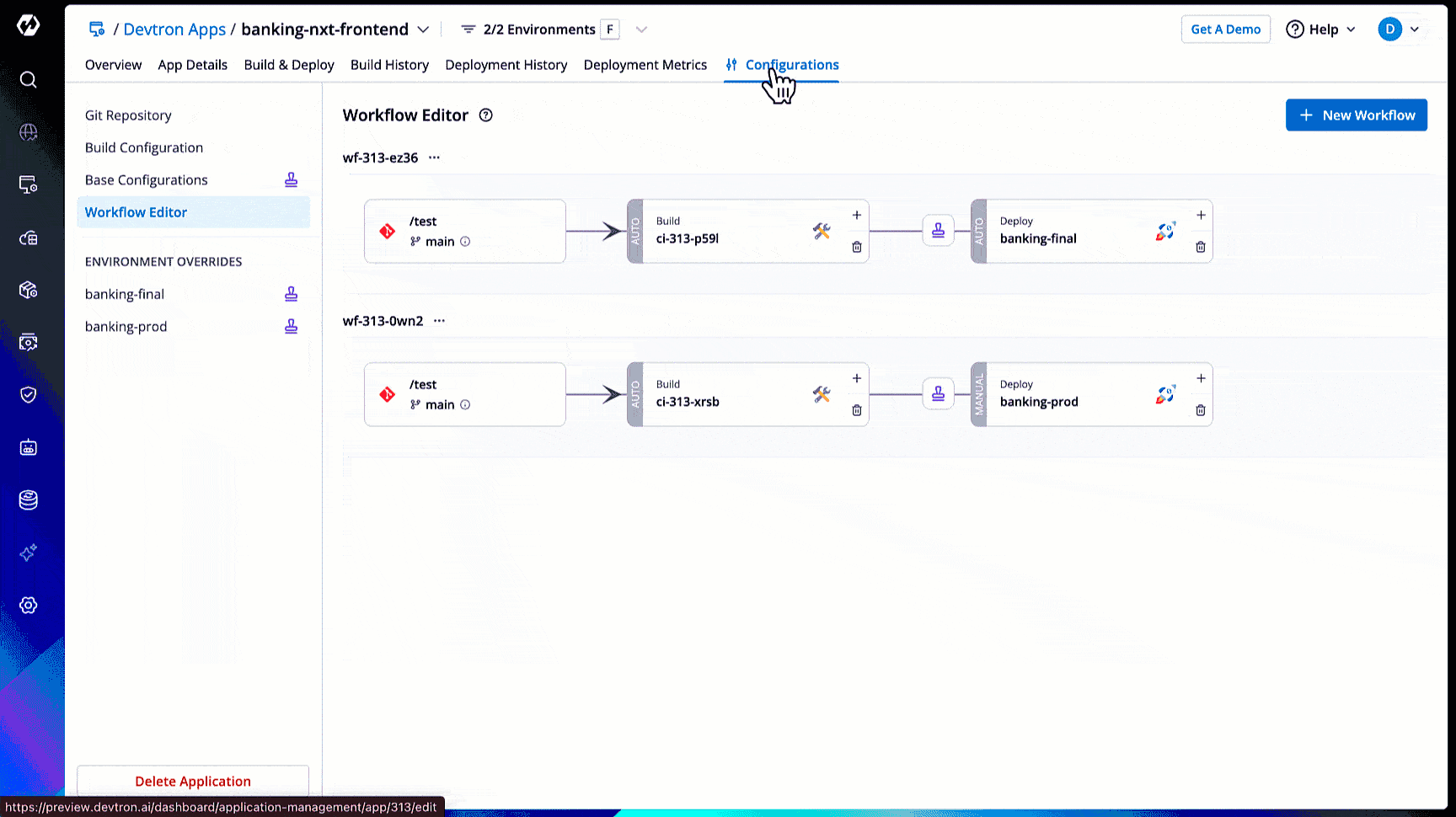
Task: Click the search icon in left sidebar
Action: tap(28, 80)
